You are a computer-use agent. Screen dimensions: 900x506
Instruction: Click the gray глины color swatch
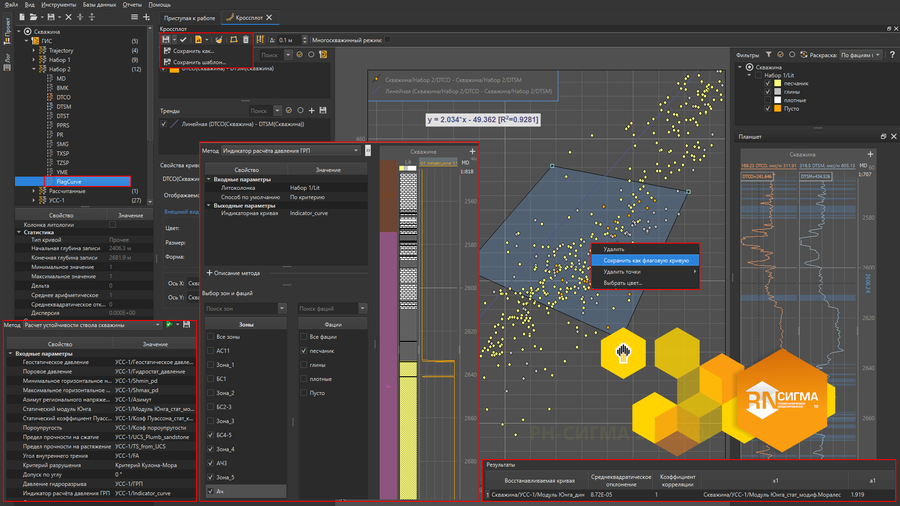click(778, 92)
